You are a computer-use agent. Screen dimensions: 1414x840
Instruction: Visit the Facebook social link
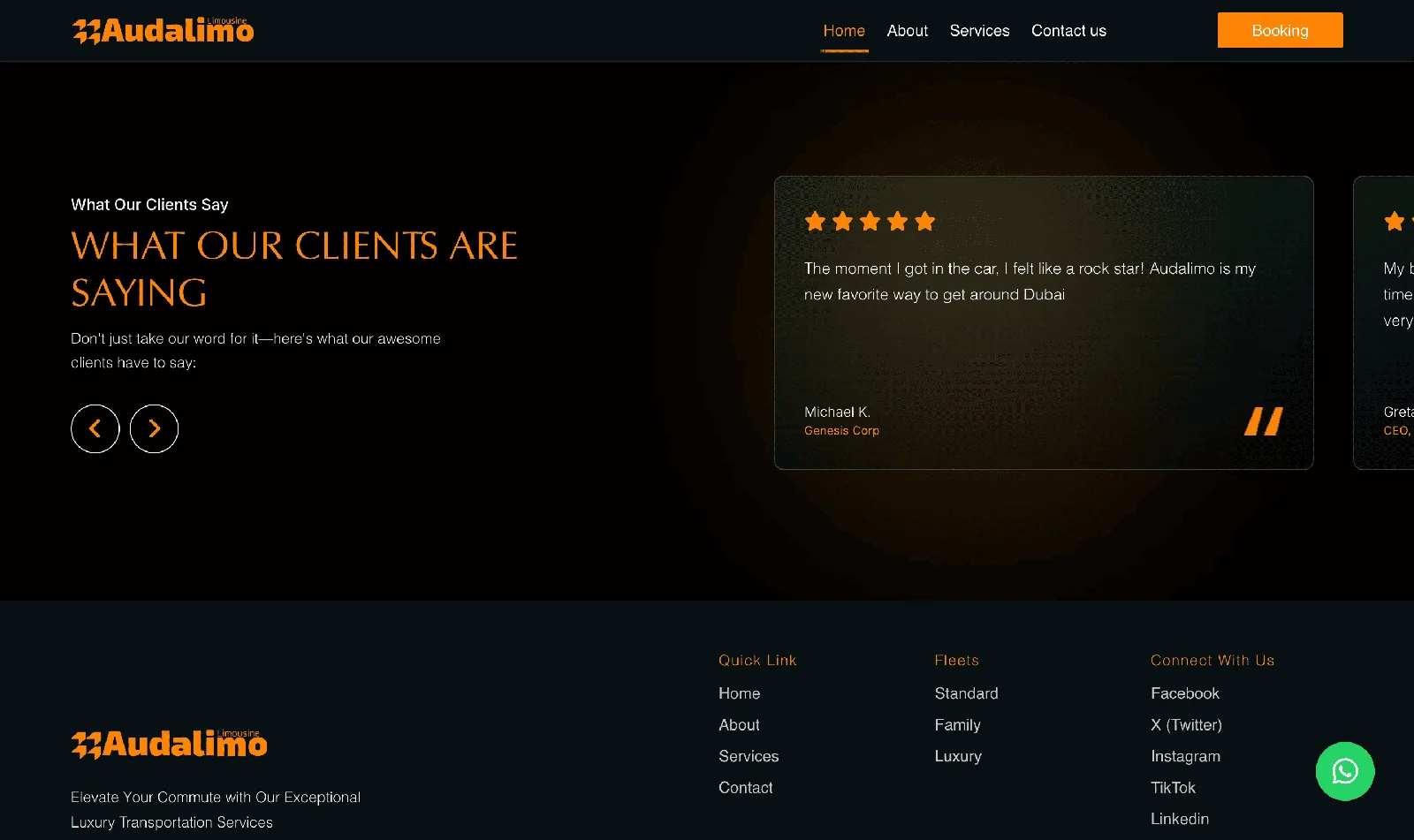pyautogui.click(x=1184, y=693)
